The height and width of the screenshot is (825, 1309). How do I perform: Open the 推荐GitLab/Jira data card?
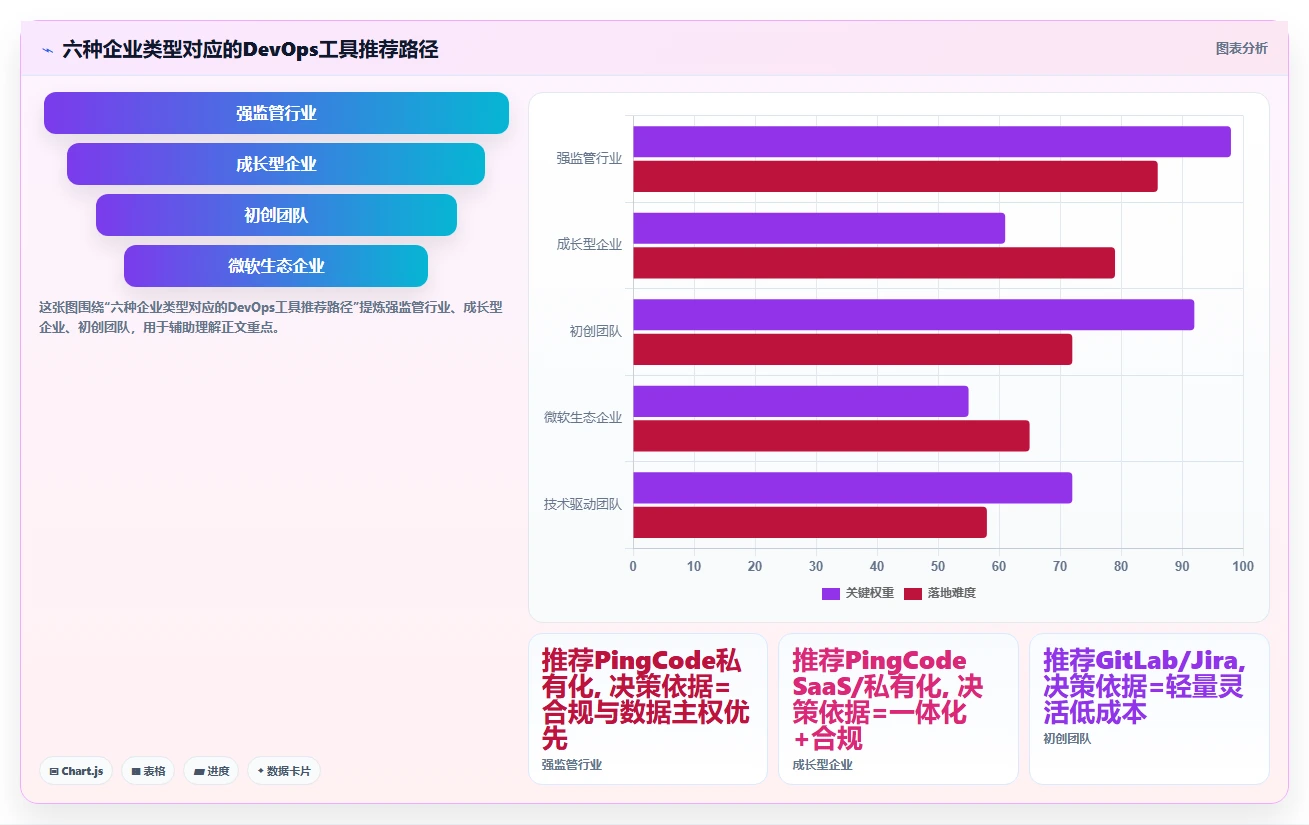click(x=1149, y=709)
